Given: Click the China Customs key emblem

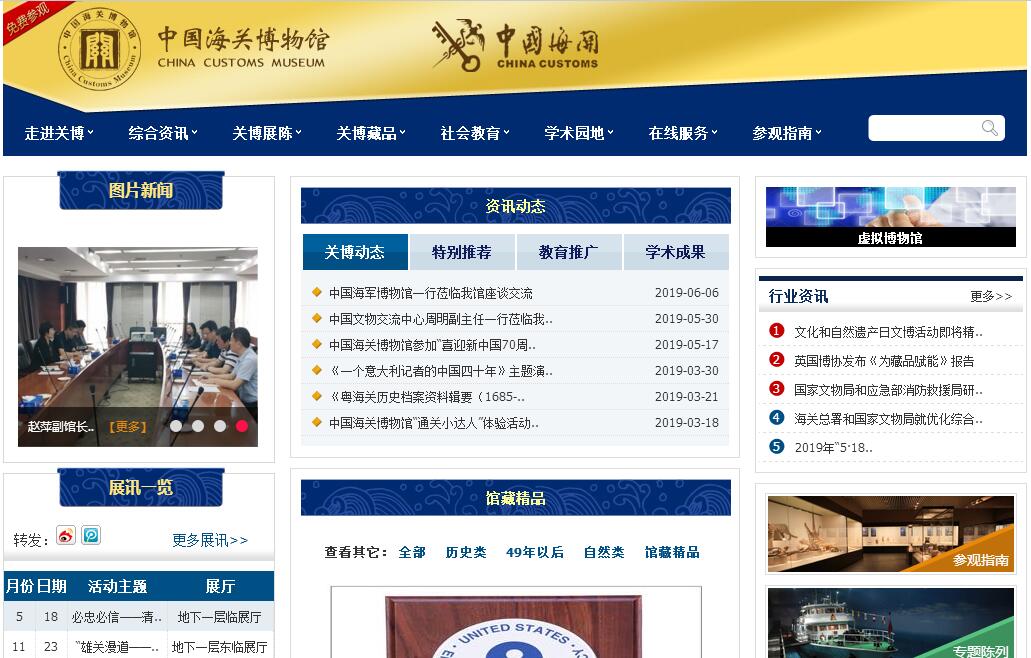Looking at the screenshot, I should pyautogui.click(x=459, y=45).
